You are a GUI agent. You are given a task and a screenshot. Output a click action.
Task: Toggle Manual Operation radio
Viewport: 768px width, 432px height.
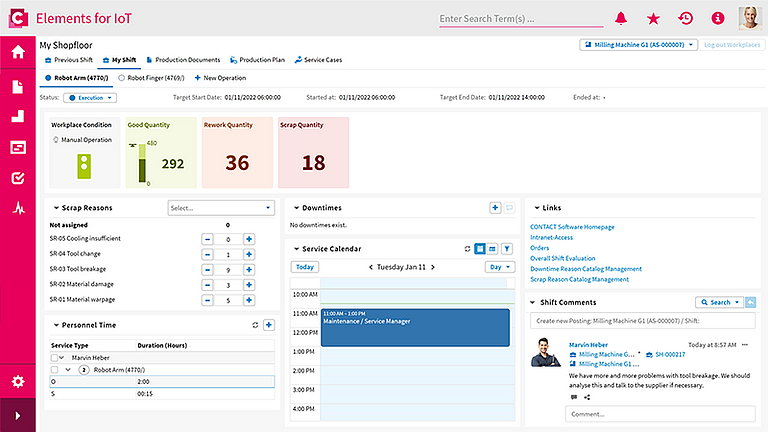click(x=56, y=140)
